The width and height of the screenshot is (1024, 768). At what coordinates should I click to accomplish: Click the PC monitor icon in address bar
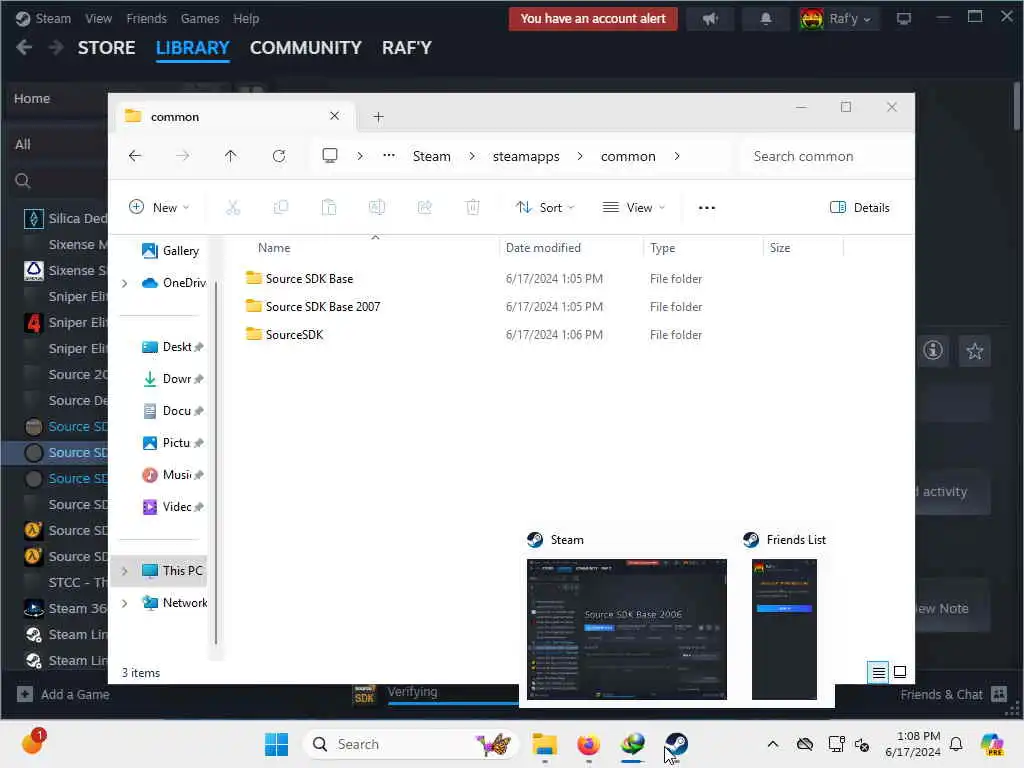(x=330, y=156)
